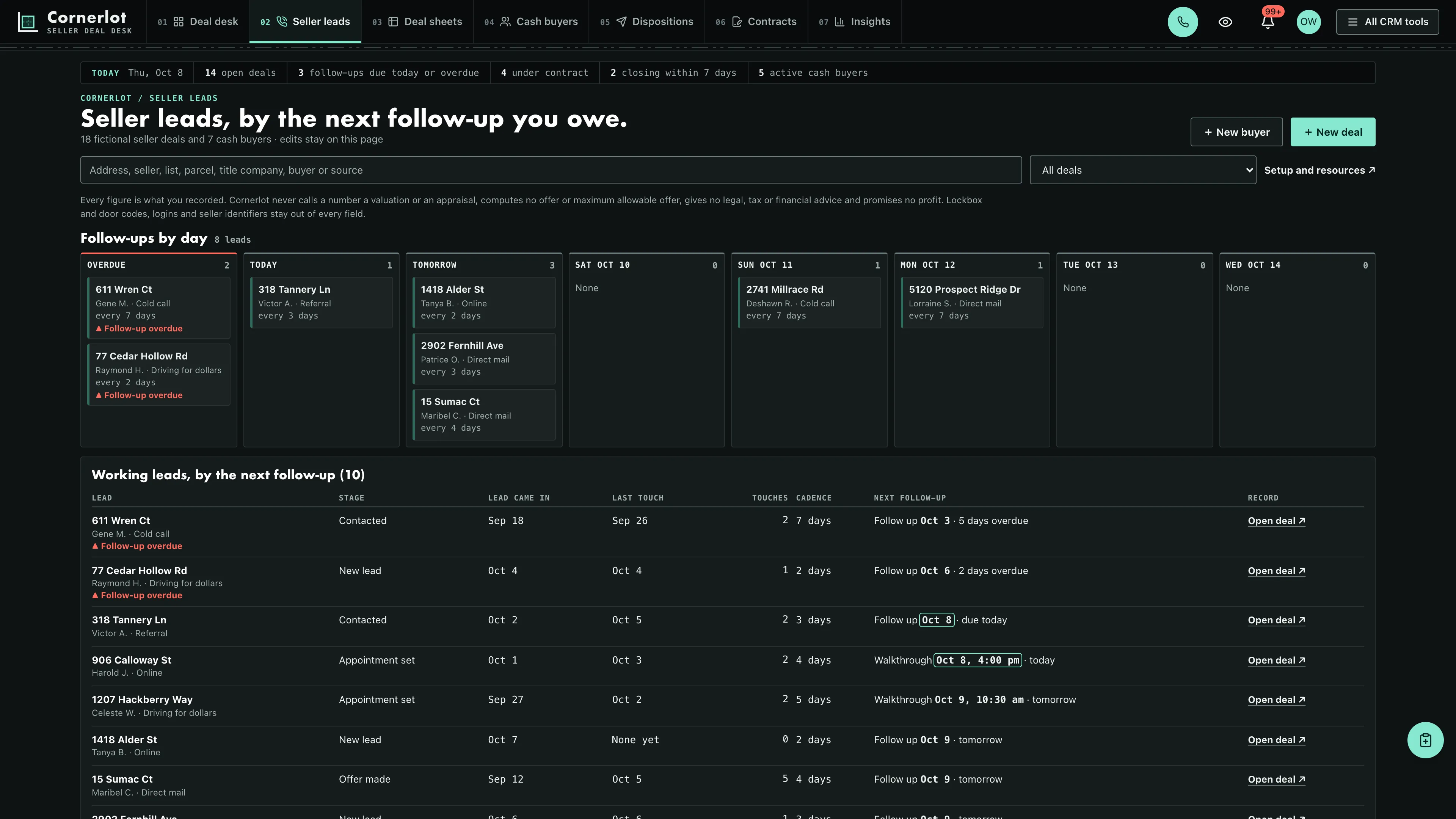Viewport: 1456px width, 819px height.
Task: Open the Contracts tab
Action: pos(756,22)
